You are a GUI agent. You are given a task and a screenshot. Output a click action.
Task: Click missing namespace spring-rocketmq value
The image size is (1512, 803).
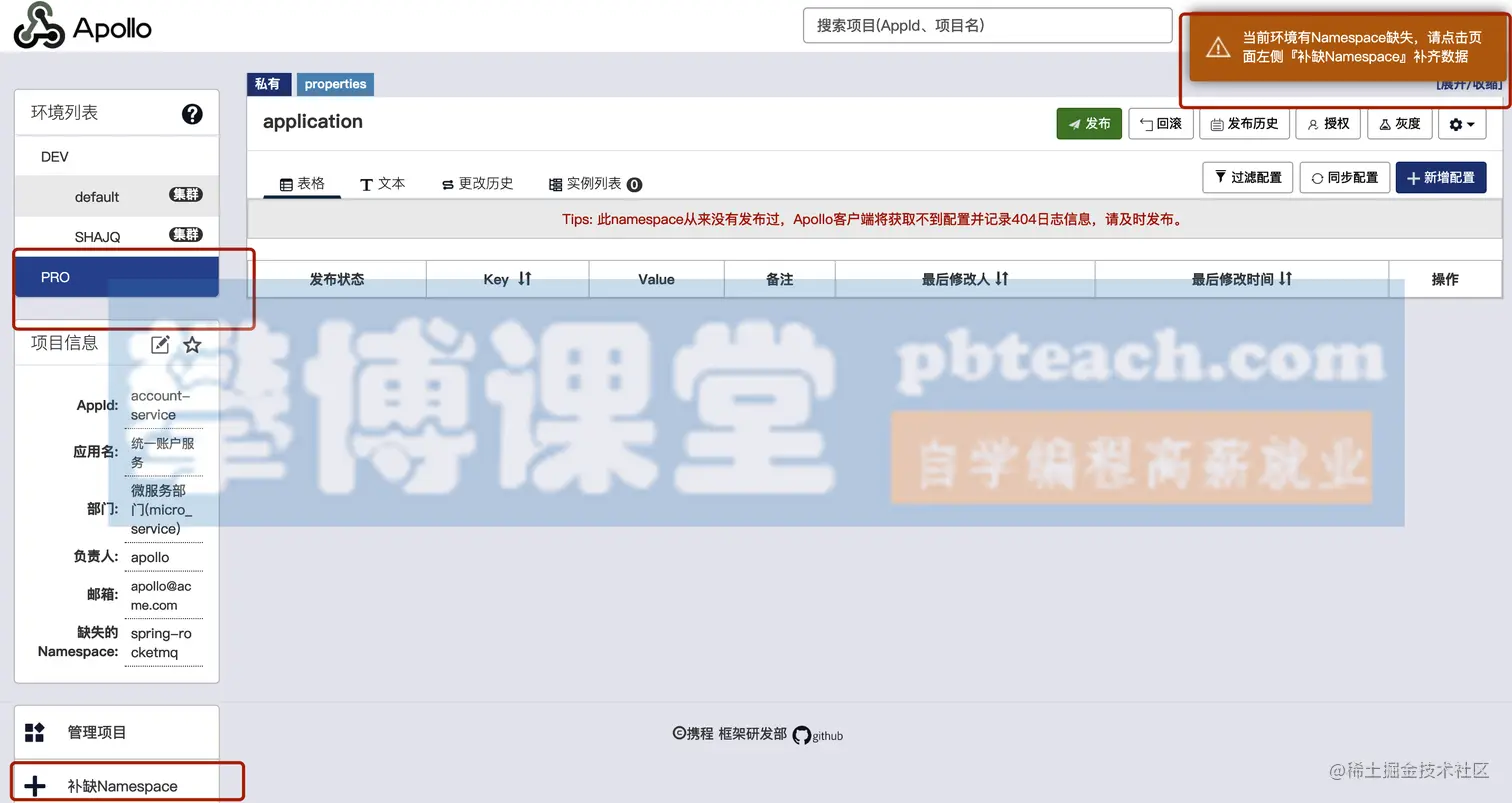[160, 643]
